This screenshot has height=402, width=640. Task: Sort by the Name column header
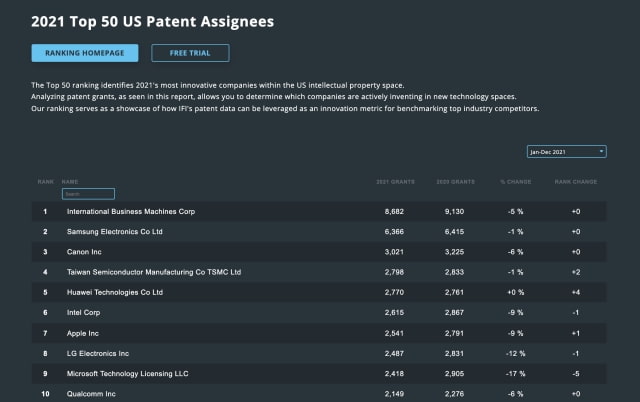tap(70, 182)
